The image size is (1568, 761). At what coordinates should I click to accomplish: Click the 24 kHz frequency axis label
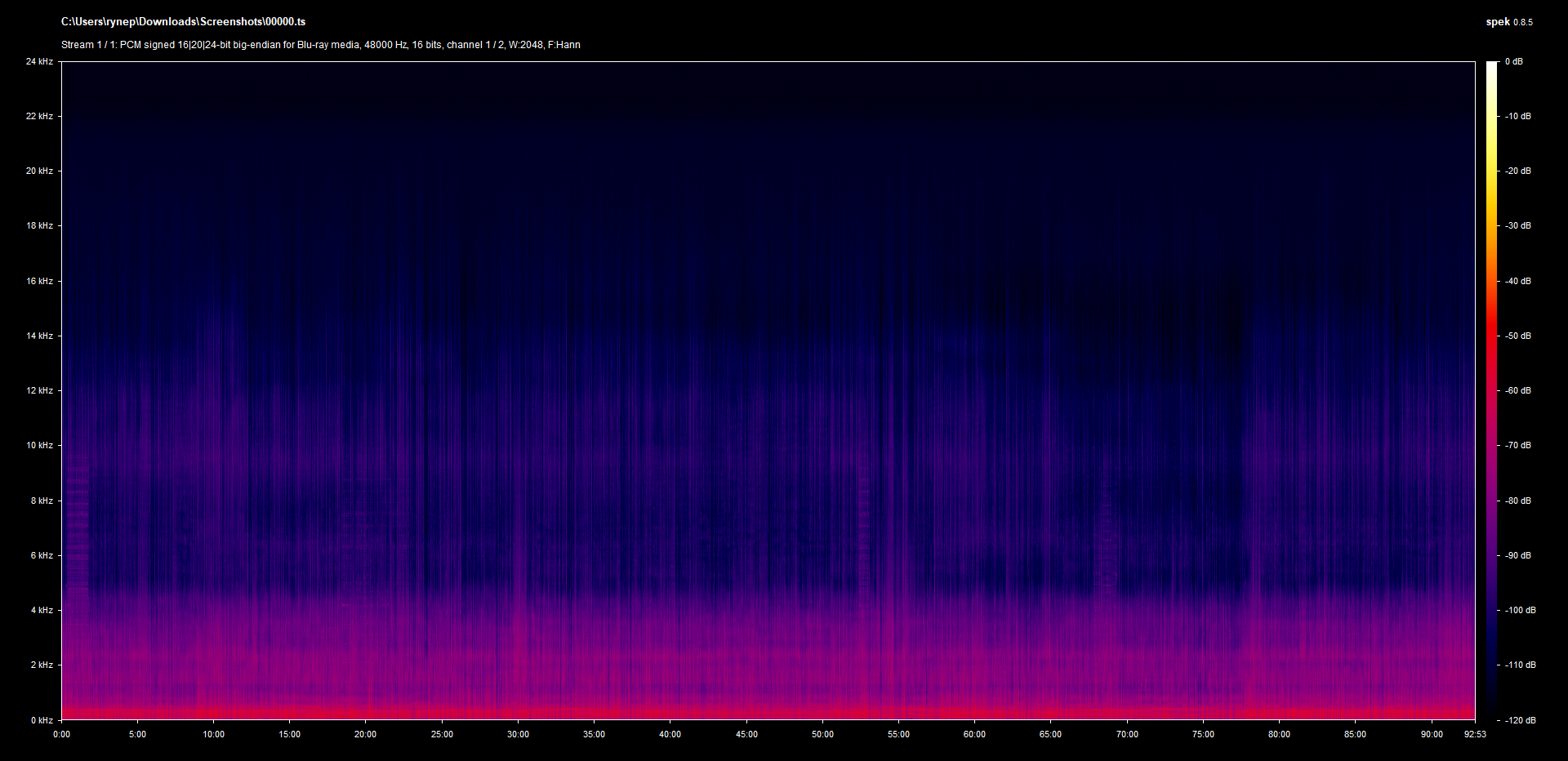(x=39, y=61)
